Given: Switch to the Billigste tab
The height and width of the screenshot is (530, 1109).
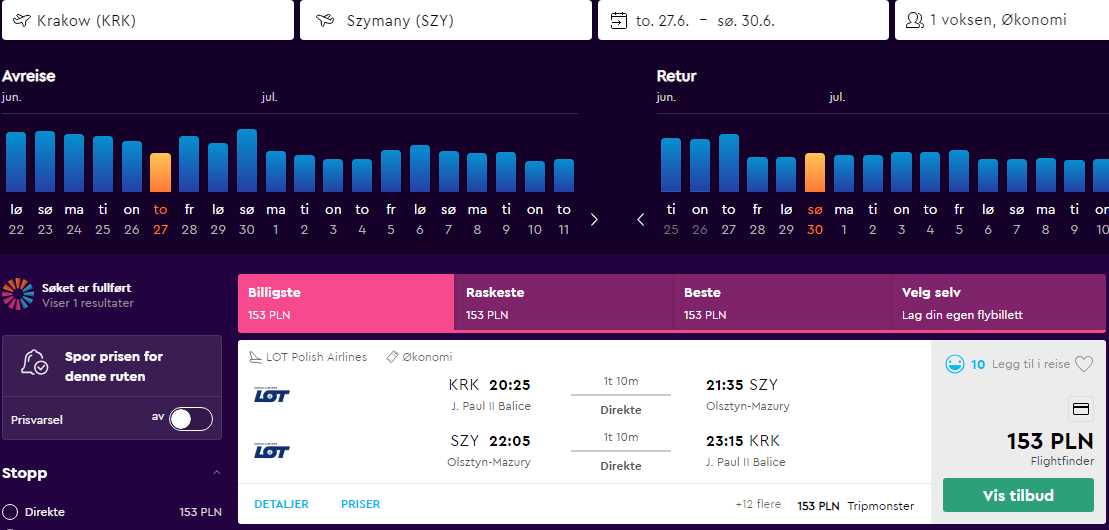Looking at the screenshot, I should tap(346, 303).
